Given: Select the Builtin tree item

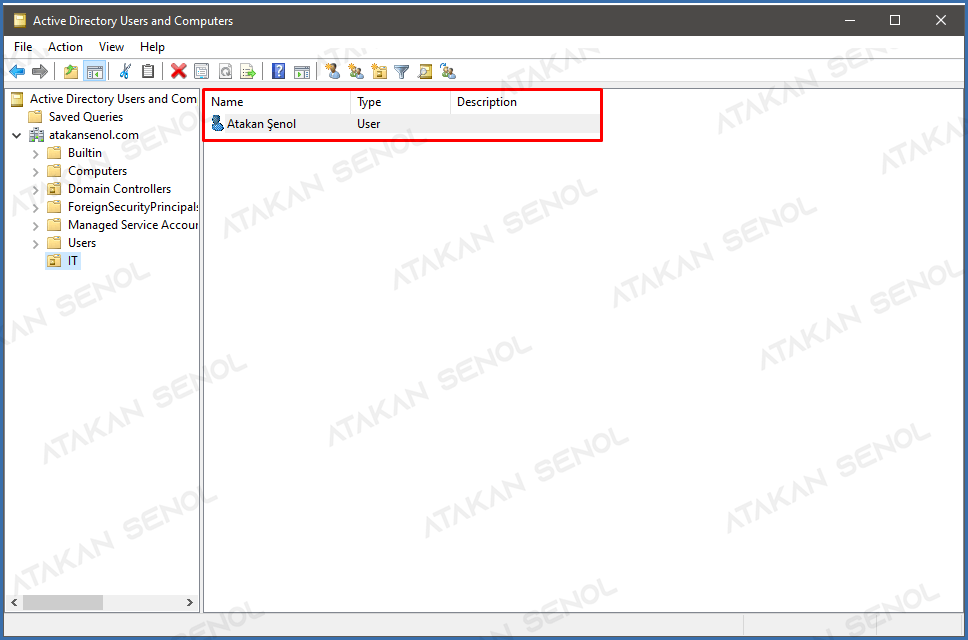Looking at the screenshot, I should tap(85, 153).
